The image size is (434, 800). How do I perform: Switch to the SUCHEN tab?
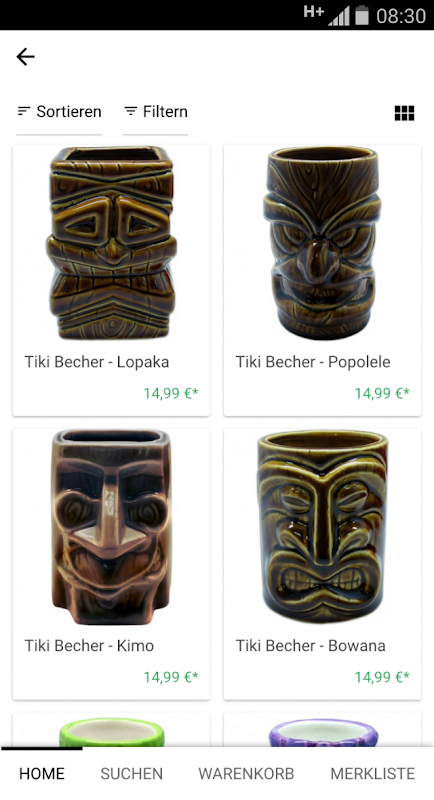pos(132,773)
